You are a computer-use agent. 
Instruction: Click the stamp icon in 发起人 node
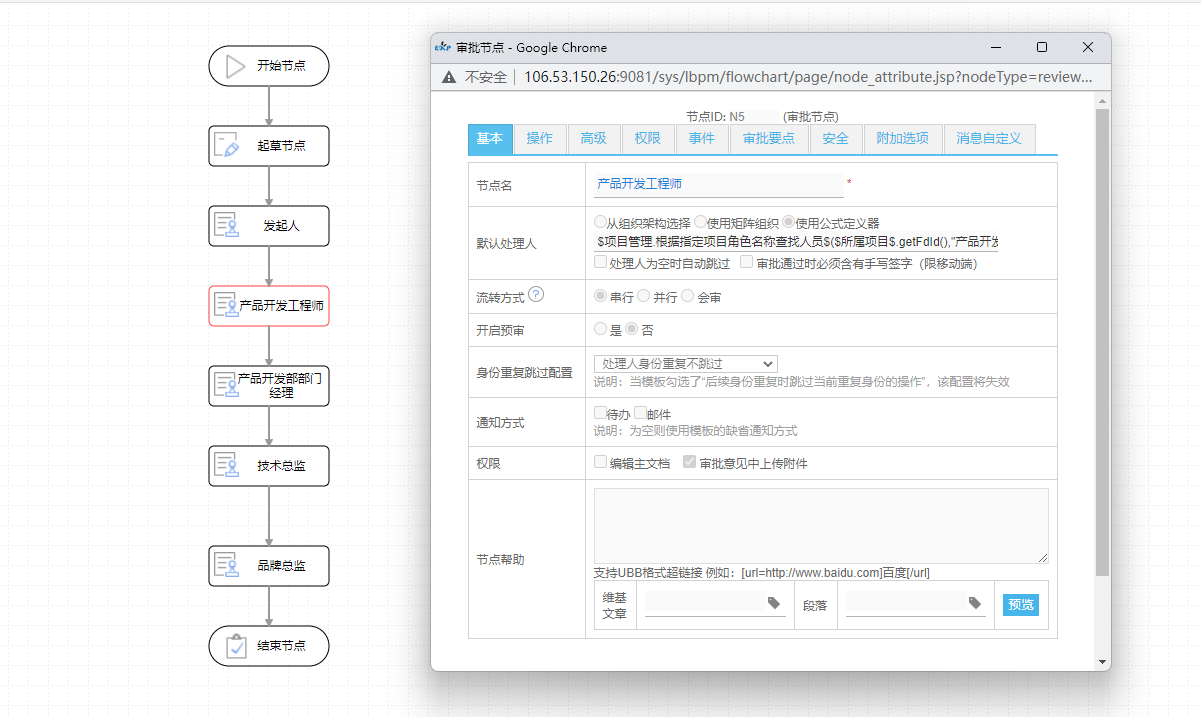(227, 226)
